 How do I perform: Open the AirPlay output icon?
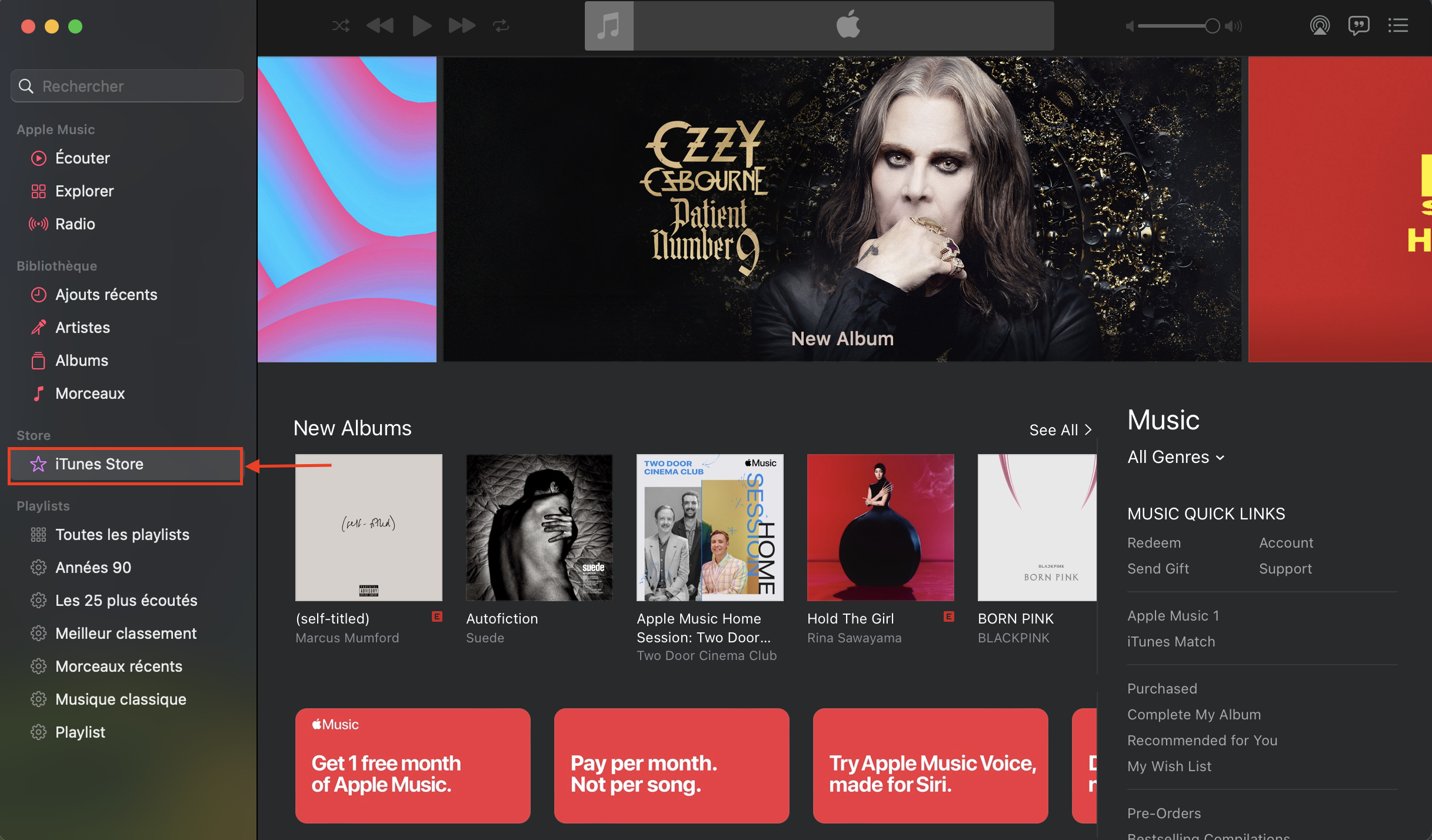pos(1320,25)
